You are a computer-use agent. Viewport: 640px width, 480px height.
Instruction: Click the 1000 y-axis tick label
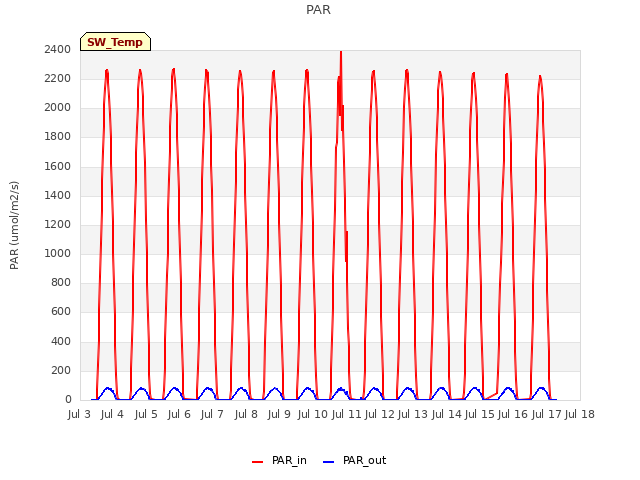click(x=58, y=253)
